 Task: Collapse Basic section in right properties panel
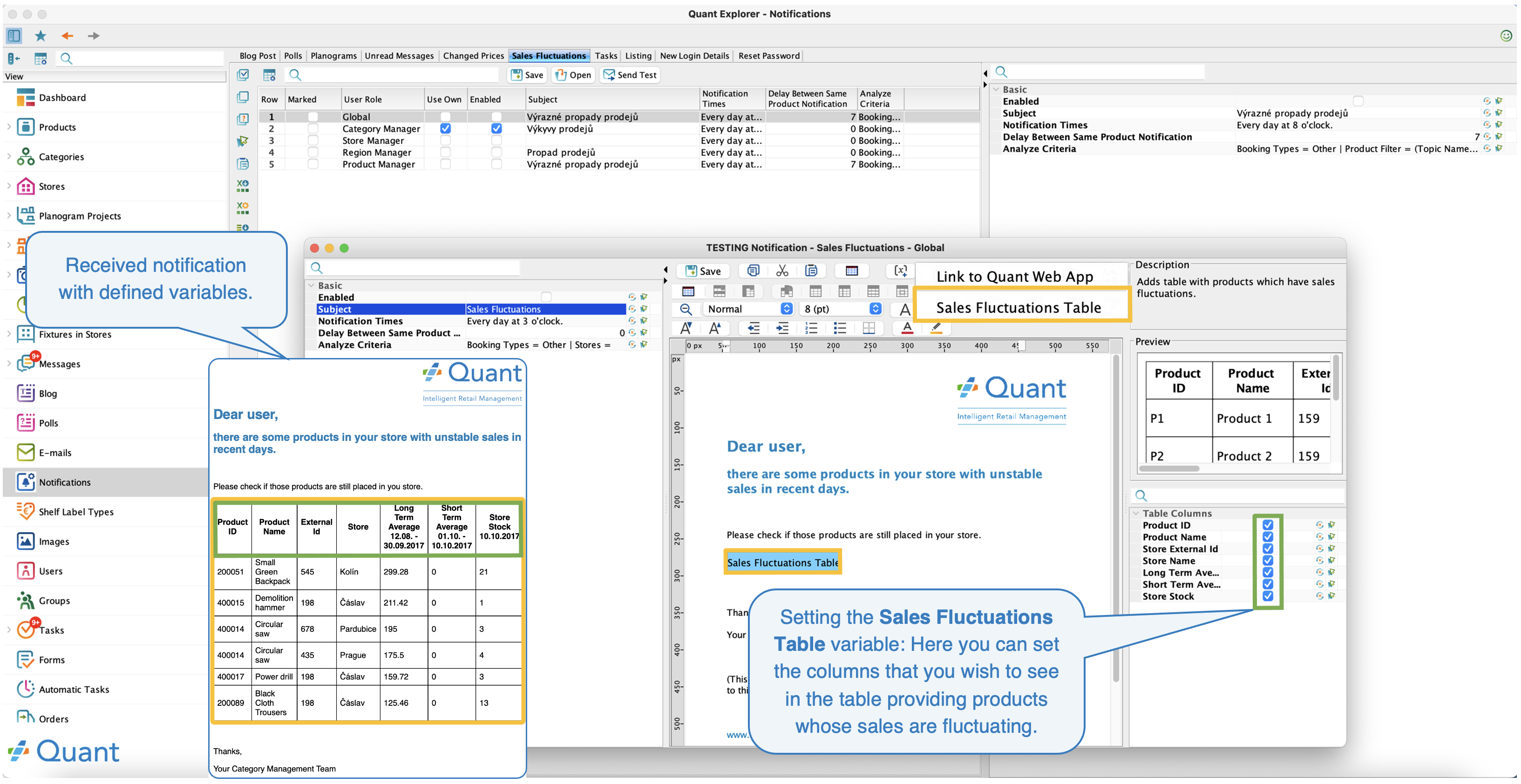[x=996, y=89]
